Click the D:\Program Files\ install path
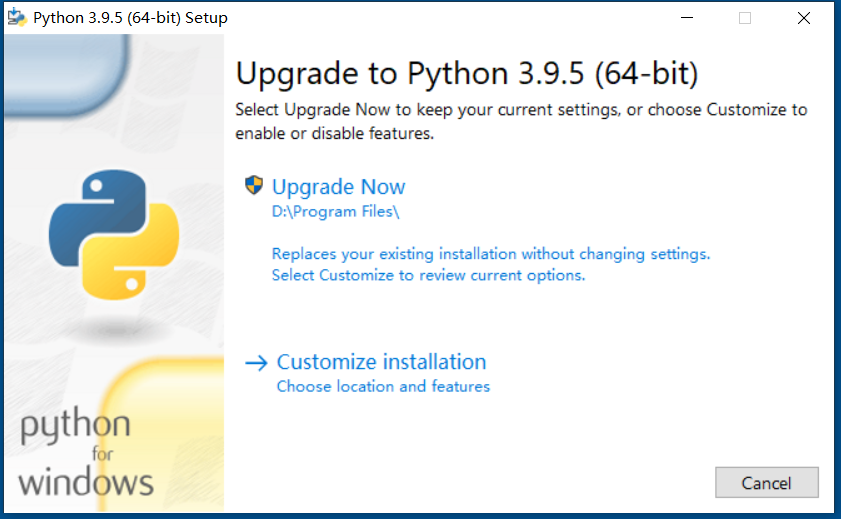The height and width of the screenshot is (519, 841). click(335, 211)
